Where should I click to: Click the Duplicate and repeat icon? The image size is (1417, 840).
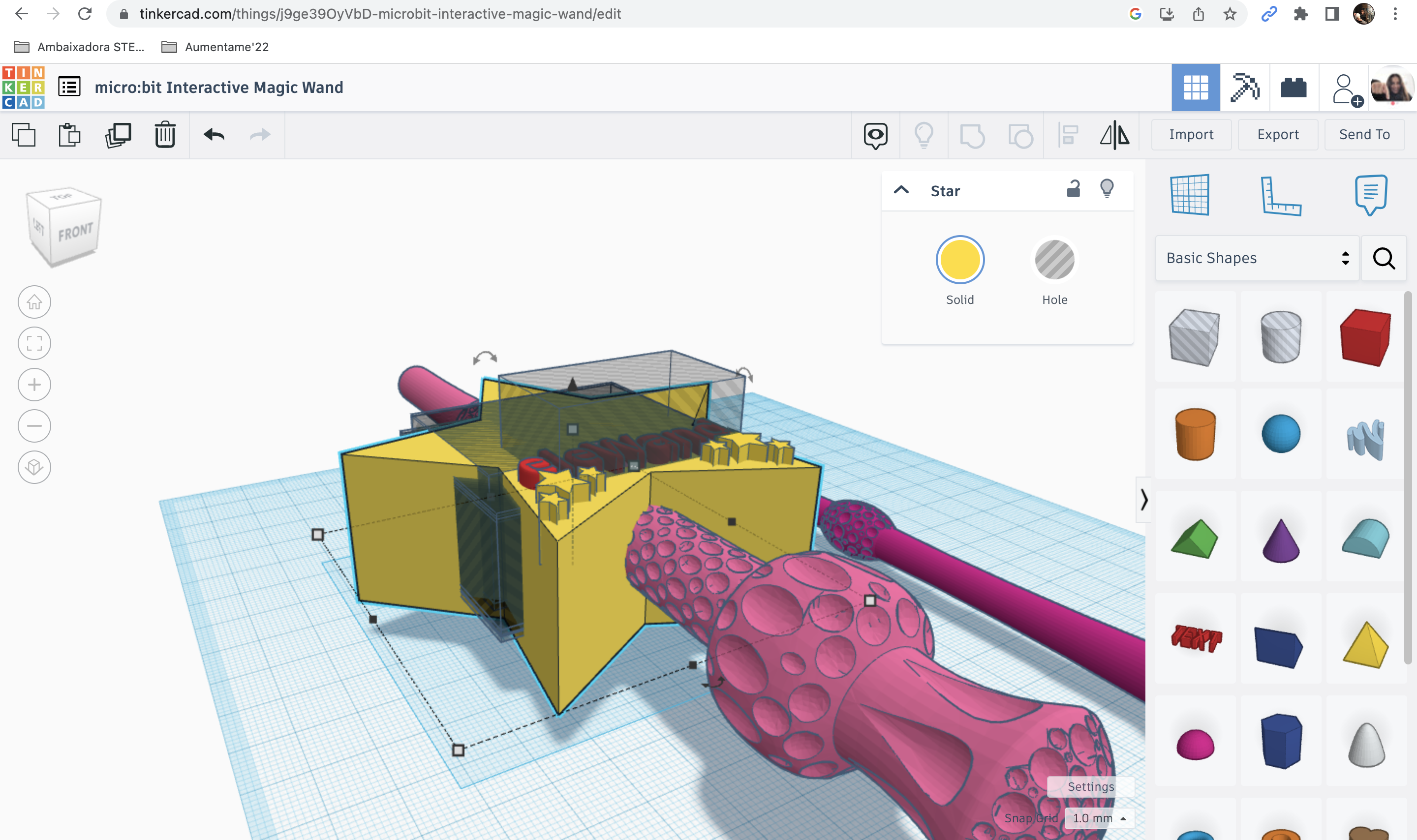click(118, 135)
